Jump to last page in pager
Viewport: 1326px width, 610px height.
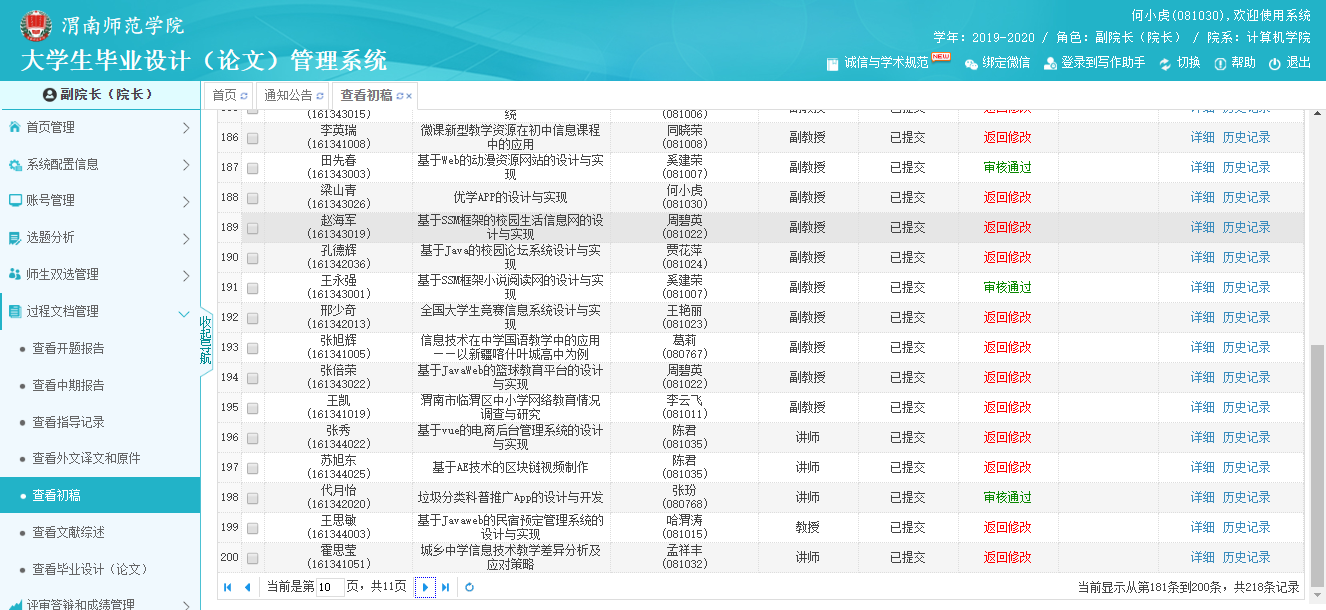[x=446, y=587]
